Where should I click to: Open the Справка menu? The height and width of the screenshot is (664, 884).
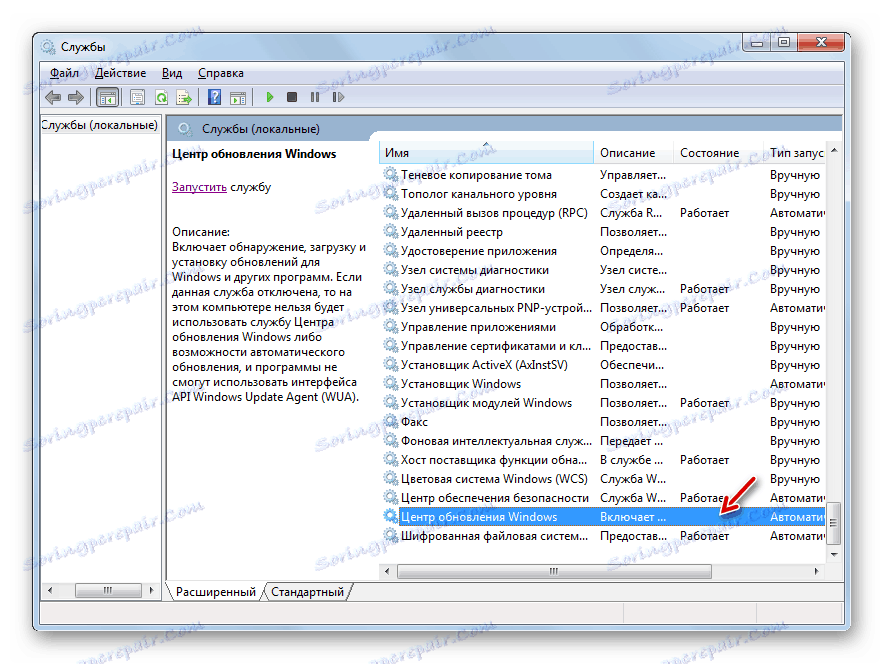(221, 73)
